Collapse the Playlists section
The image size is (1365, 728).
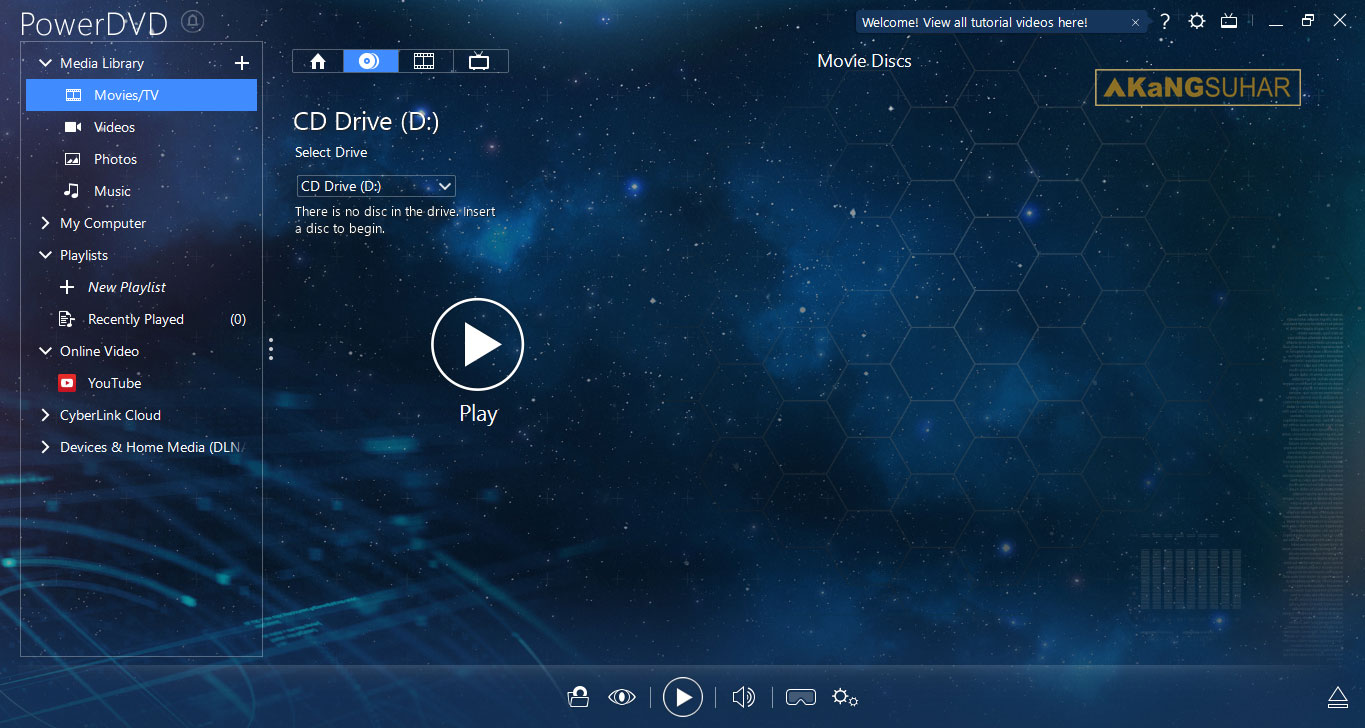[45, 255]
